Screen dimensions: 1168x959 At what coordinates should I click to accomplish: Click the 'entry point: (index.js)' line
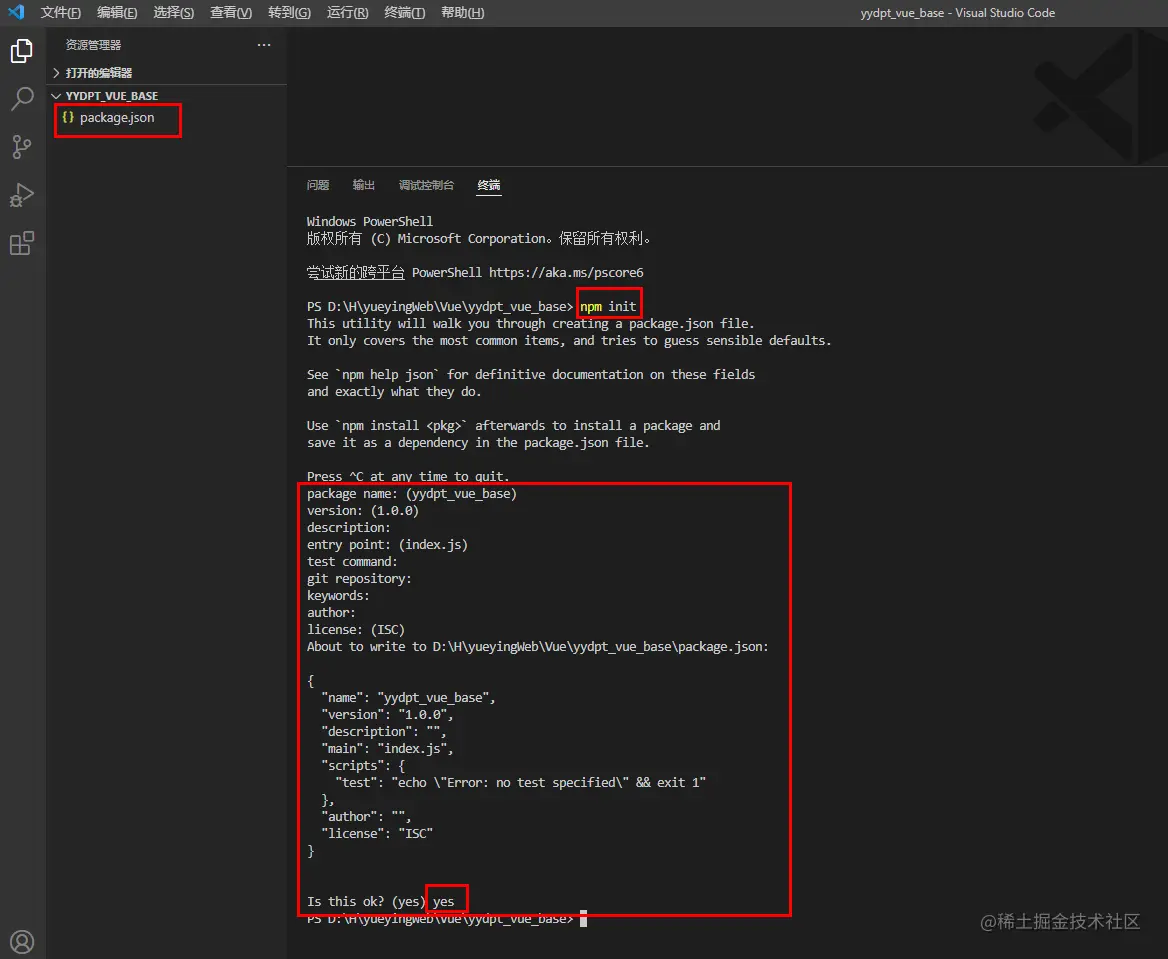(387, 545)
